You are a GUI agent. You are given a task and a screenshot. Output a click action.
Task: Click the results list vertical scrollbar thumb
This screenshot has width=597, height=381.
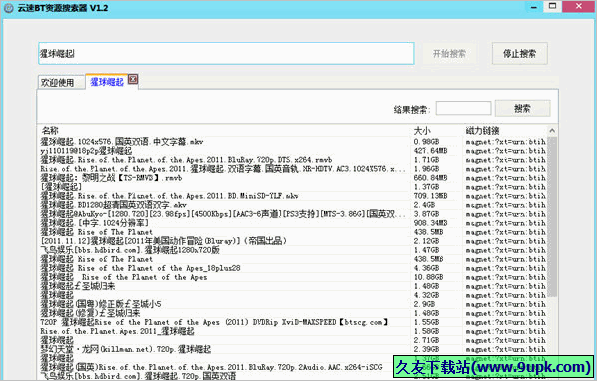click(x=552, y=217)
